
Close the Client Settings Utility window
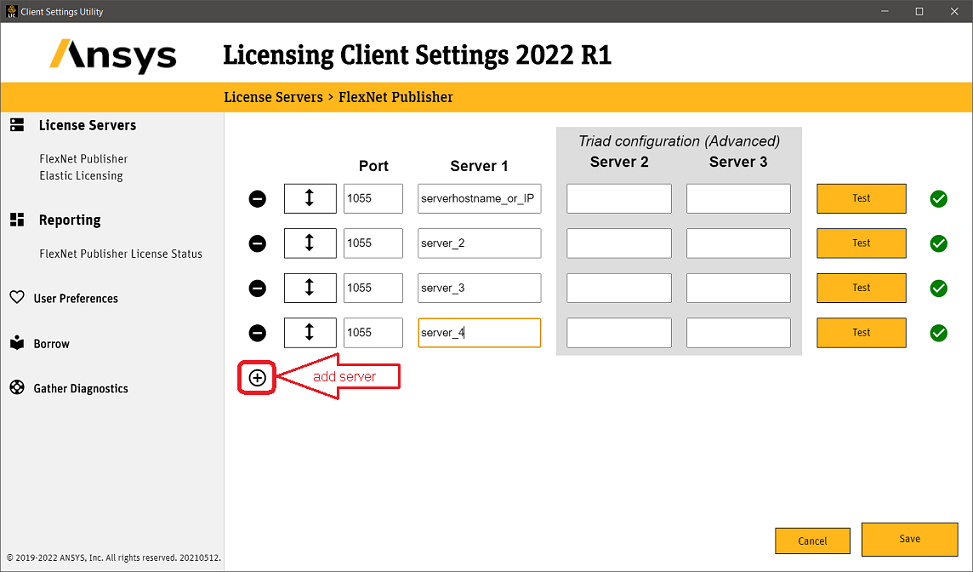[954, 11]
